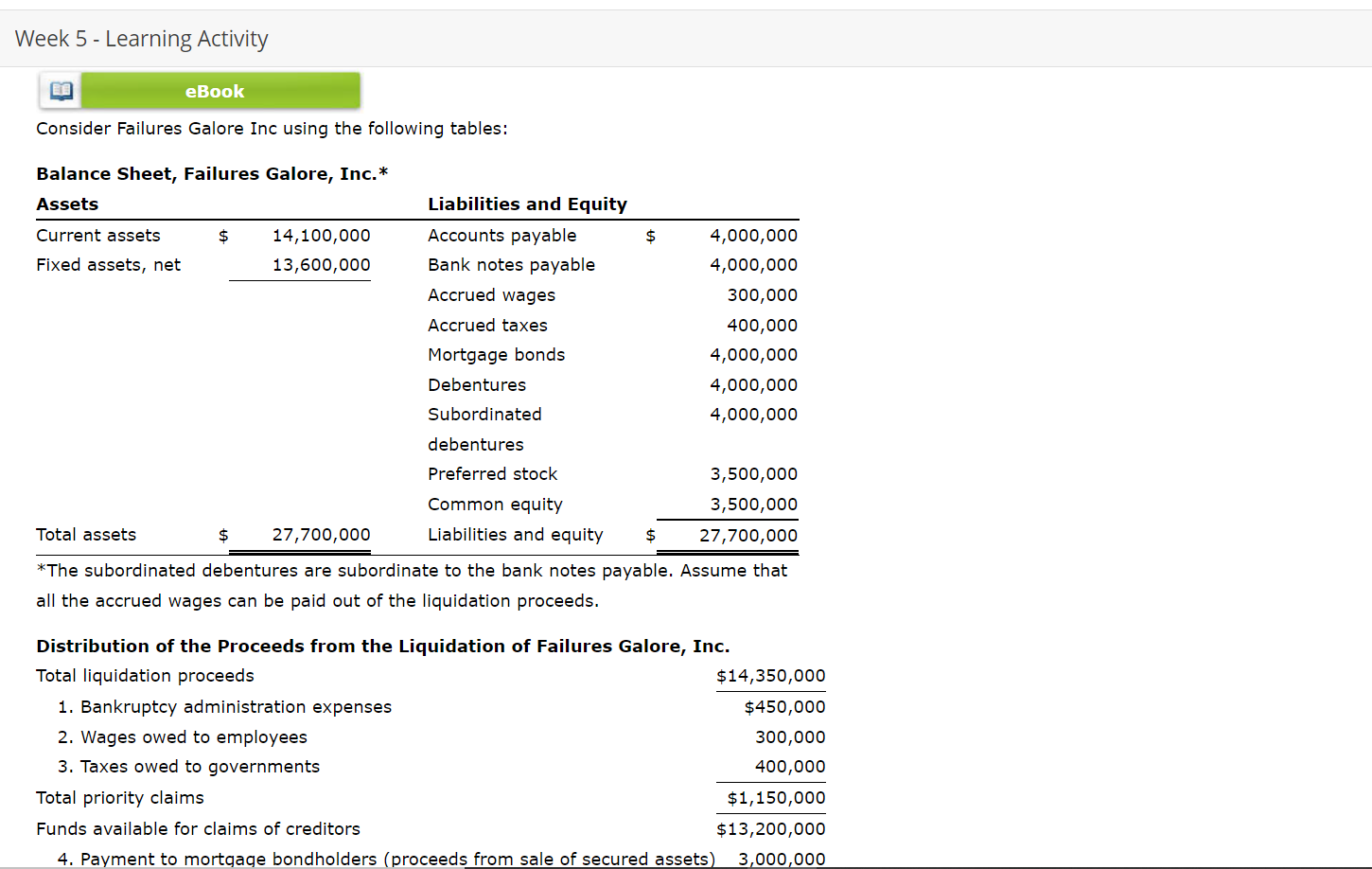Screen dimensions: 1372x869
Task: Click the 4,000,000 amount beside Bank notes payable
Action: (753, 265)
